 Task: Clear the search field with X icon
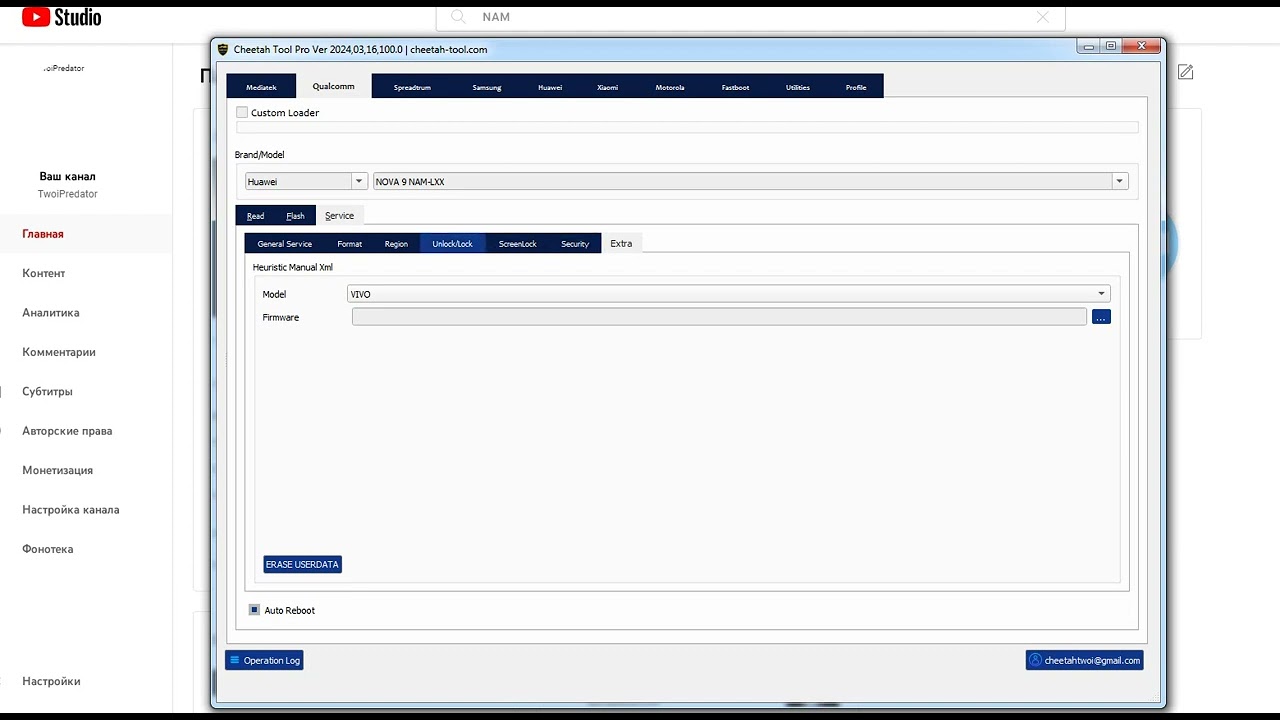tap(1042, 17)
